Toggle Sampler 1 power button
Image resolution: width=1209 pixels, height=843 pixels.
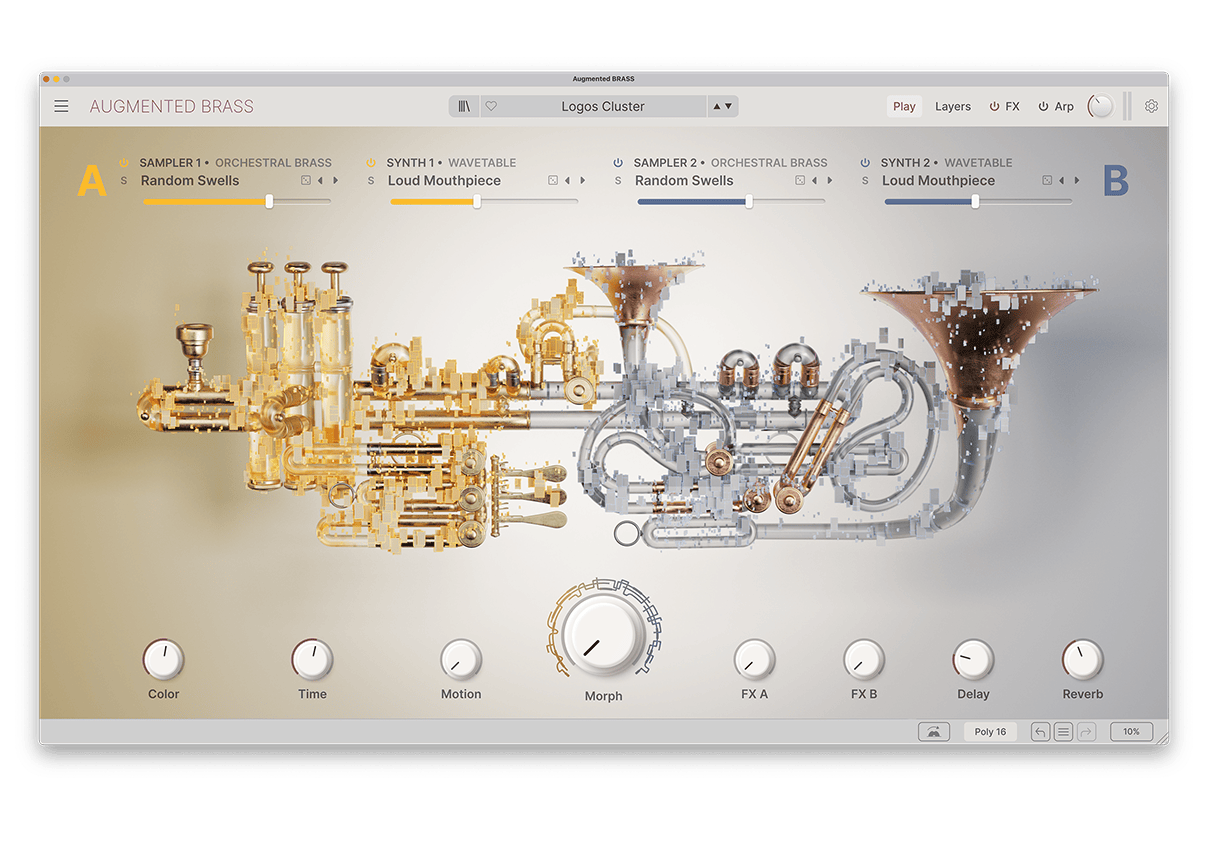(124, 162)
